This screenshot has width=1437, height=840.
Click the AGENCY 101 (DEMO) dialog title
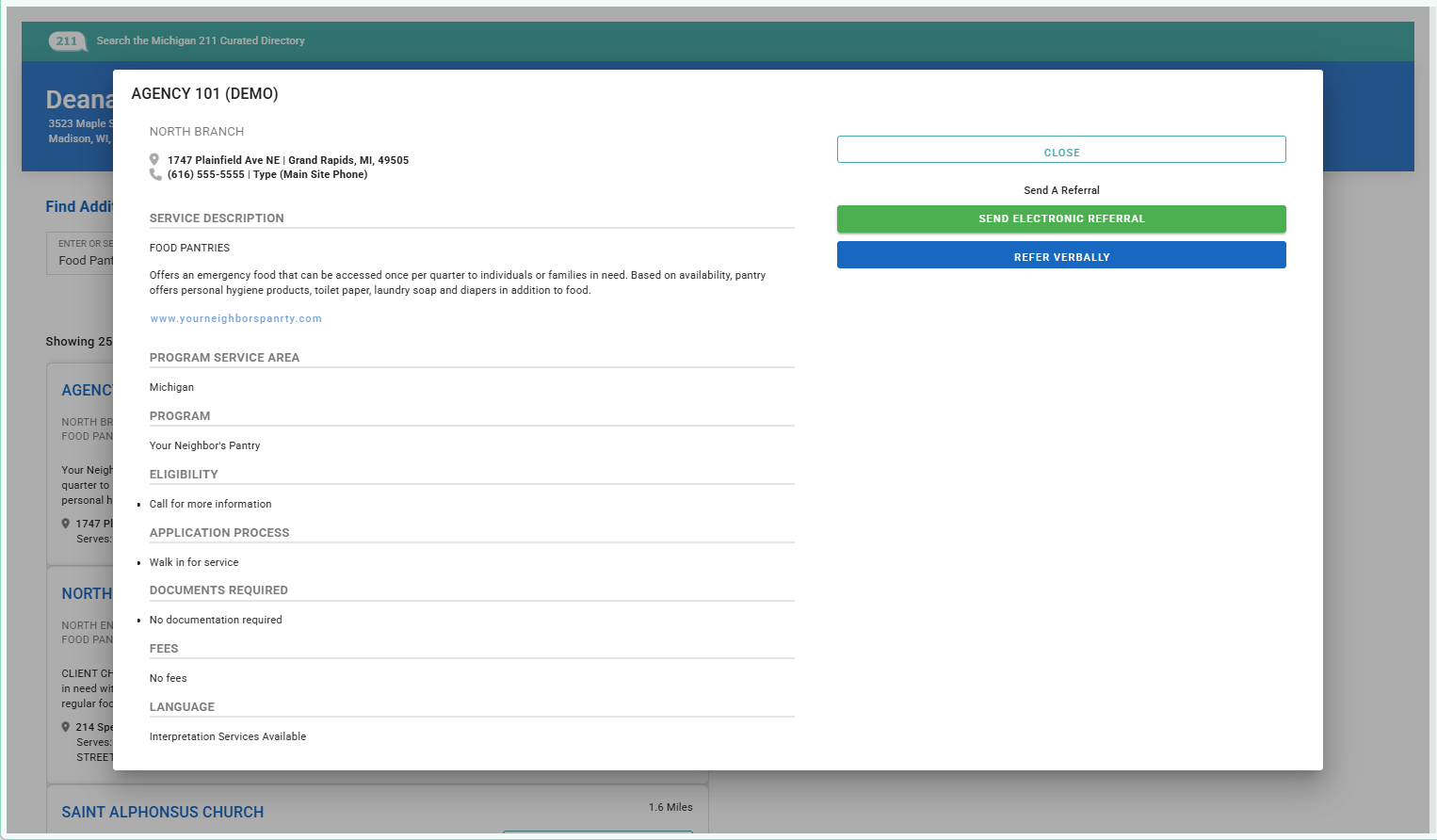tap(204, 94)
